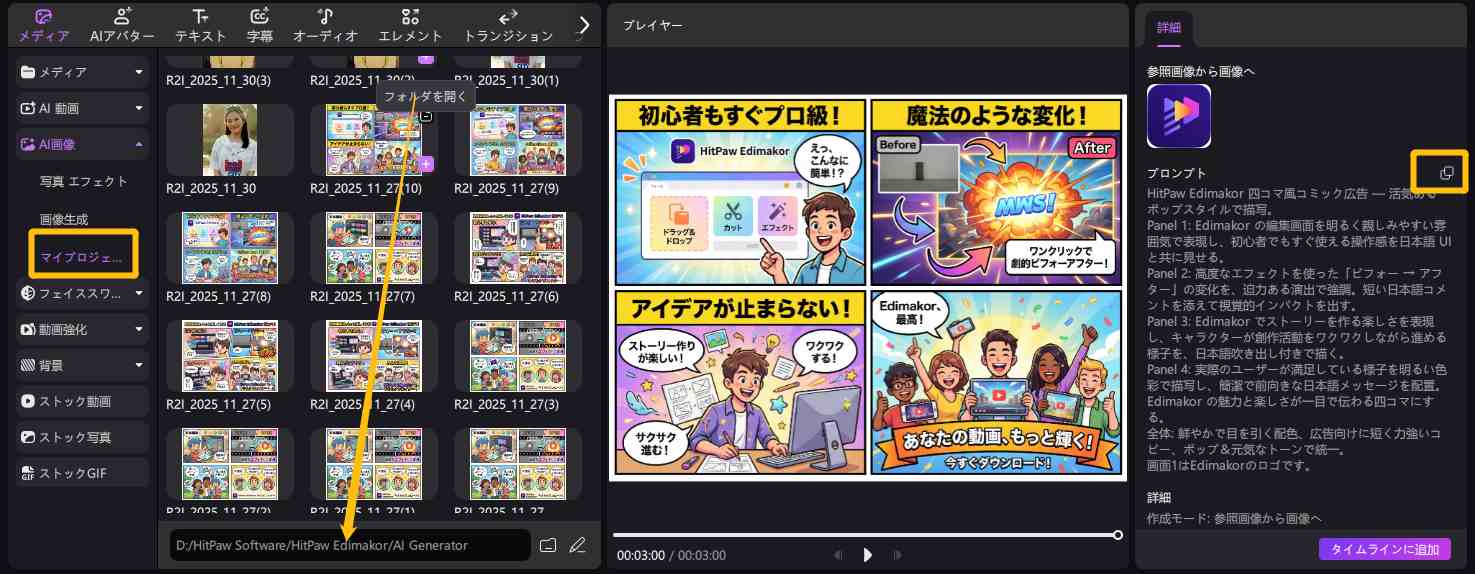The width and height of the screenshot is (1475, 574).
Task: Click the player timecode 00:03:00
Action: coord(641,555)
